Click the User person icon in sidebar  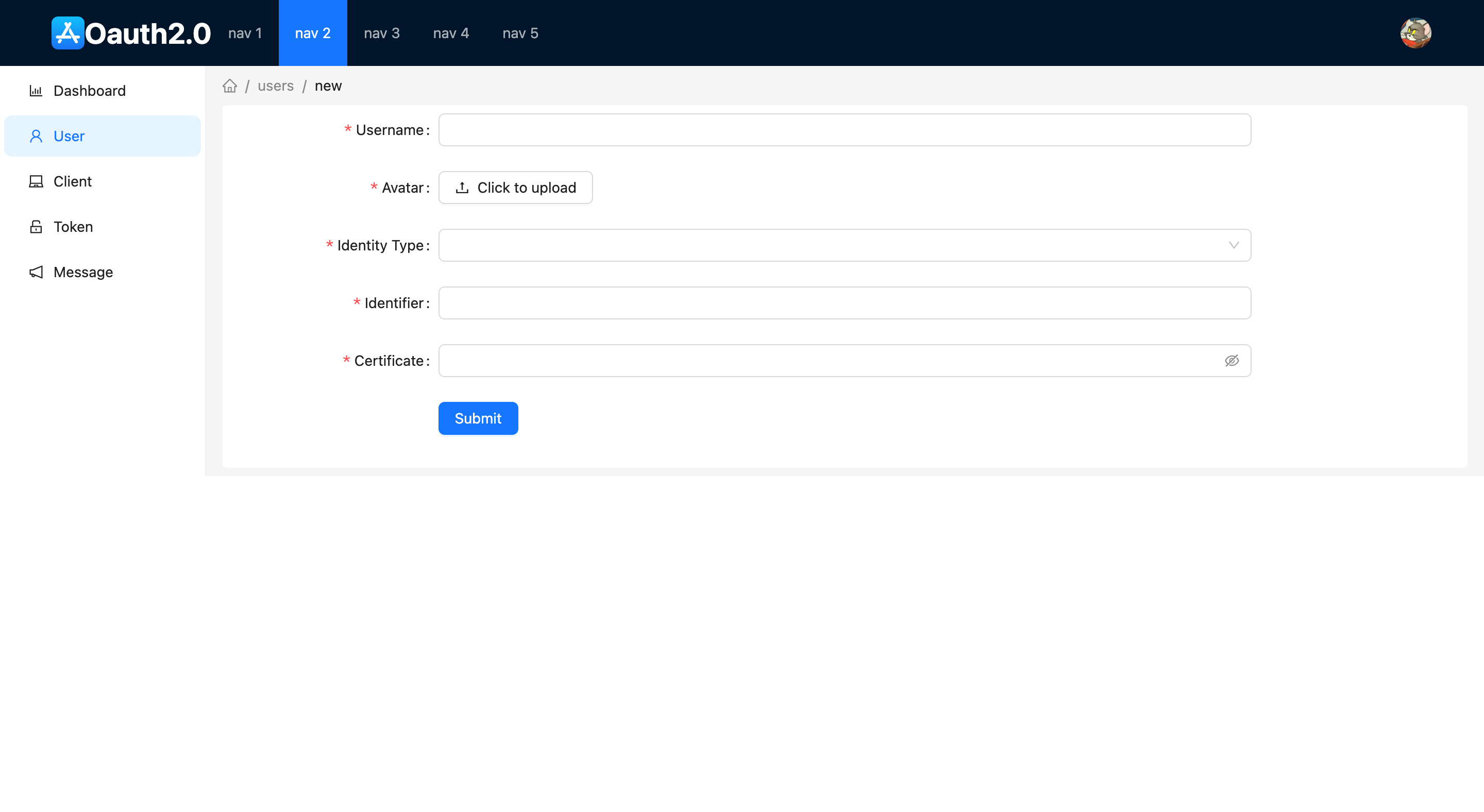36,136
